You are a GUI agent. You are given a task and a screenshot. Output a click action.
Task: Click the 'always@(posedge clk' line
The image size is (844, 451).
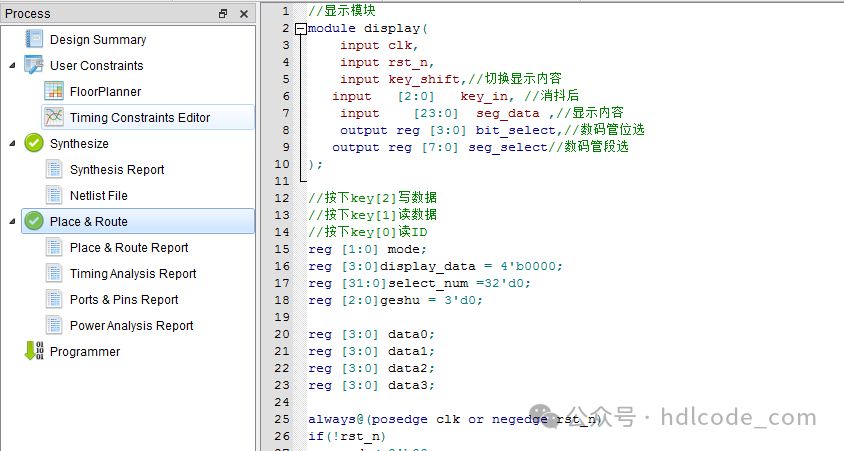coord(455,419)
